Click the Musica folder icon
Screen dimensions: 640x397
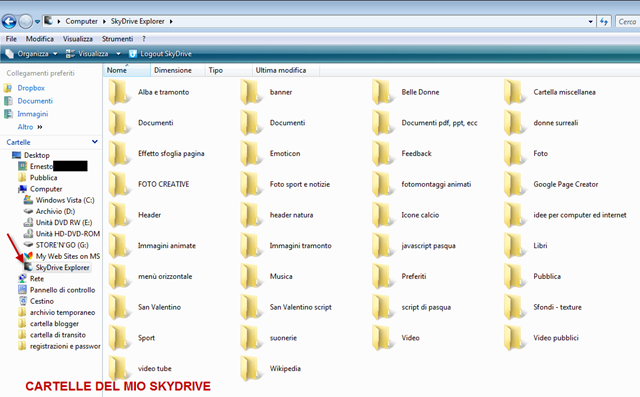pyautogui.click(x=251, y=276)
